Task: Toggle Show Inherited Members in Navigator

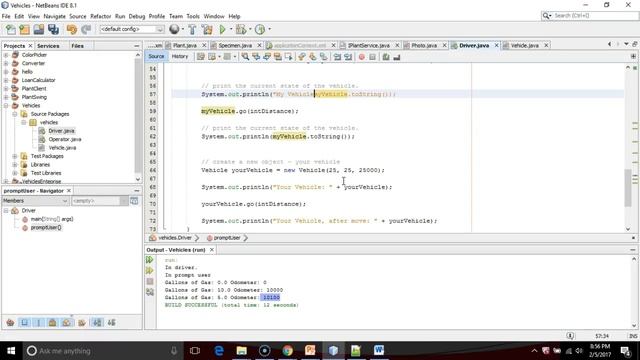Action: [11, 323]
